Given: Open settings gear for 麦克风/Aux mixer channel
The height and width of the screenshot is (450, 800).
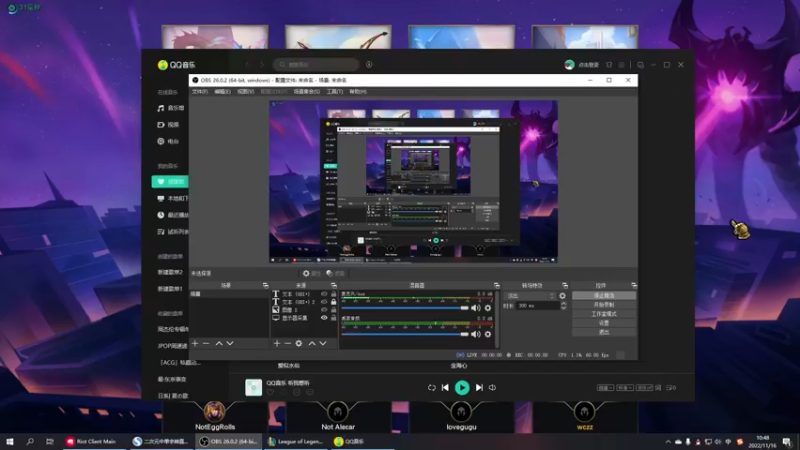Looking at the screenshot, I should (488, 308).
